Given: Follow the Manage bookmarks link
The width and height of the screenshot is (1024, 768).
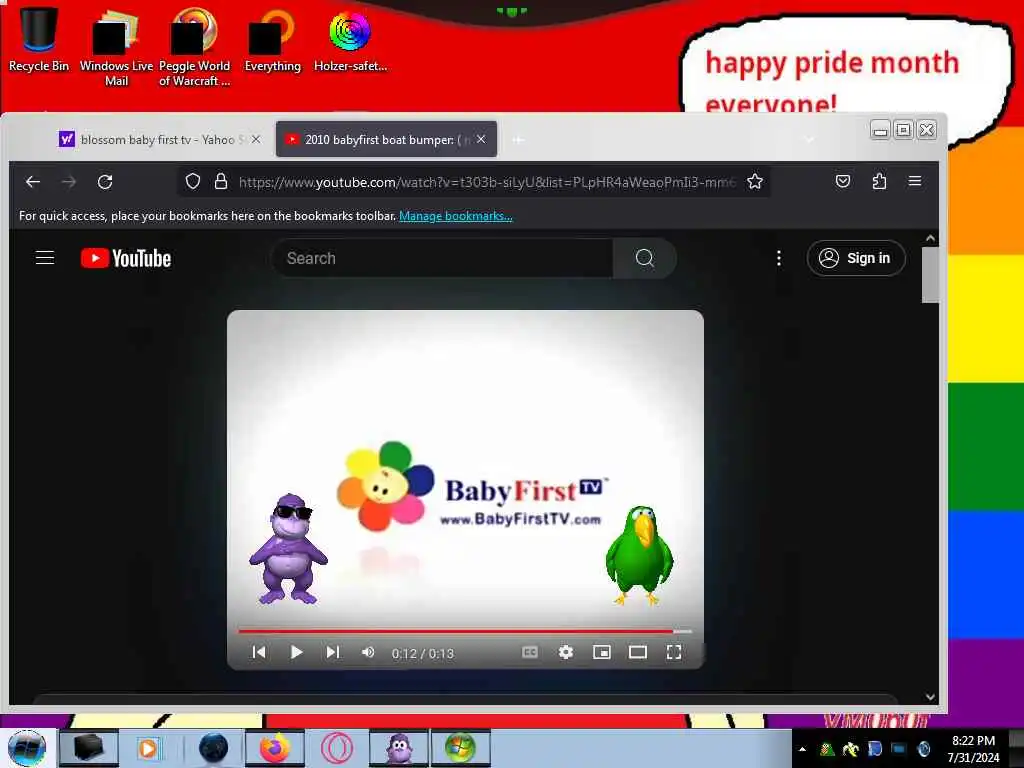Looking at the screenshot, I should pos(455,216).
